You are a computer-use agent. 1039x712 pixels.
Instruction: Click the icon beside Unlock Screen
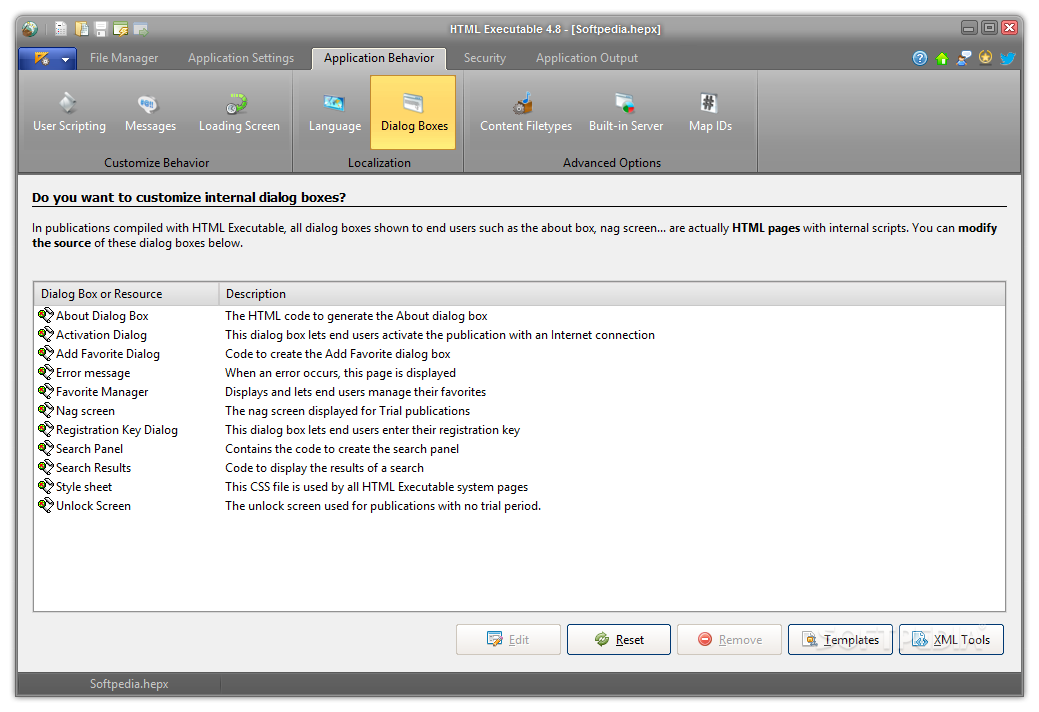(46, 505)
